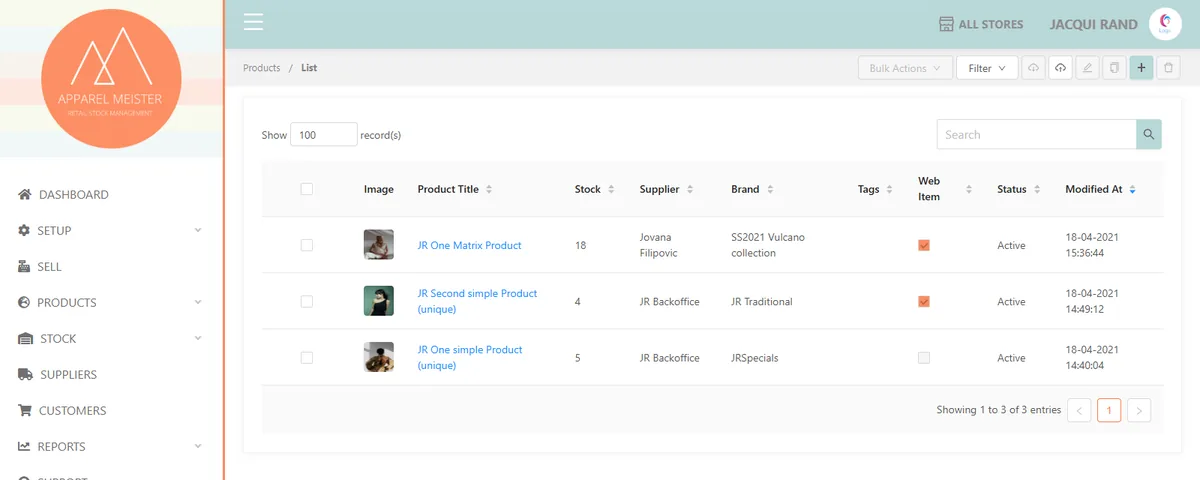Open JR Second simple Product thumbnail image
The height and width of the screenshot is (480, 1200).
tap(379, 301)
